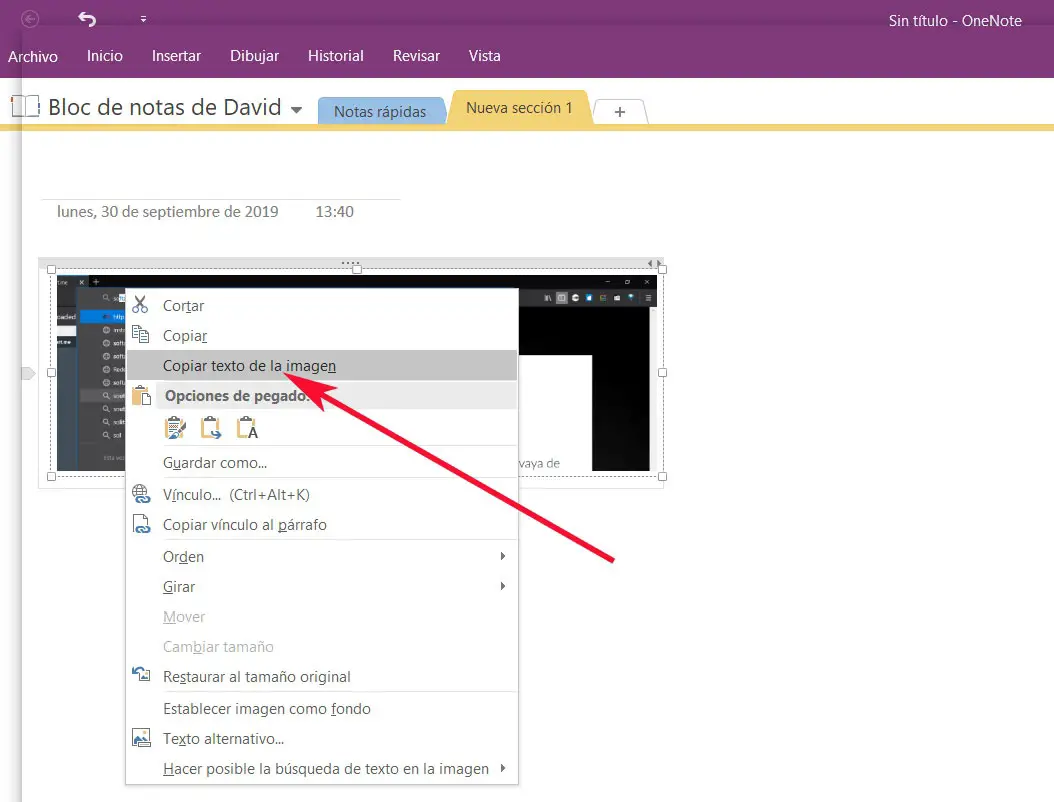Click the restore size icon beside Restaurar
This screenshot has width=1054, height=802.
coord(141,674)
